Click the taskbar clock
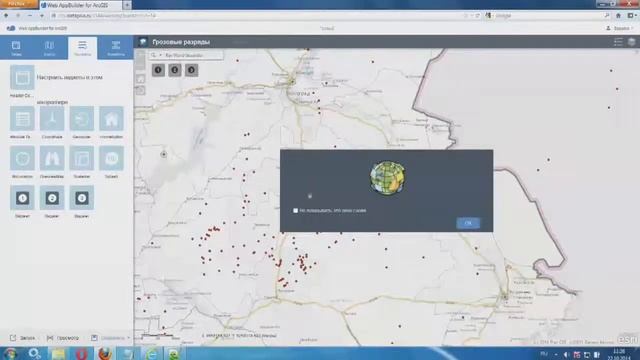 click(618, 354)
